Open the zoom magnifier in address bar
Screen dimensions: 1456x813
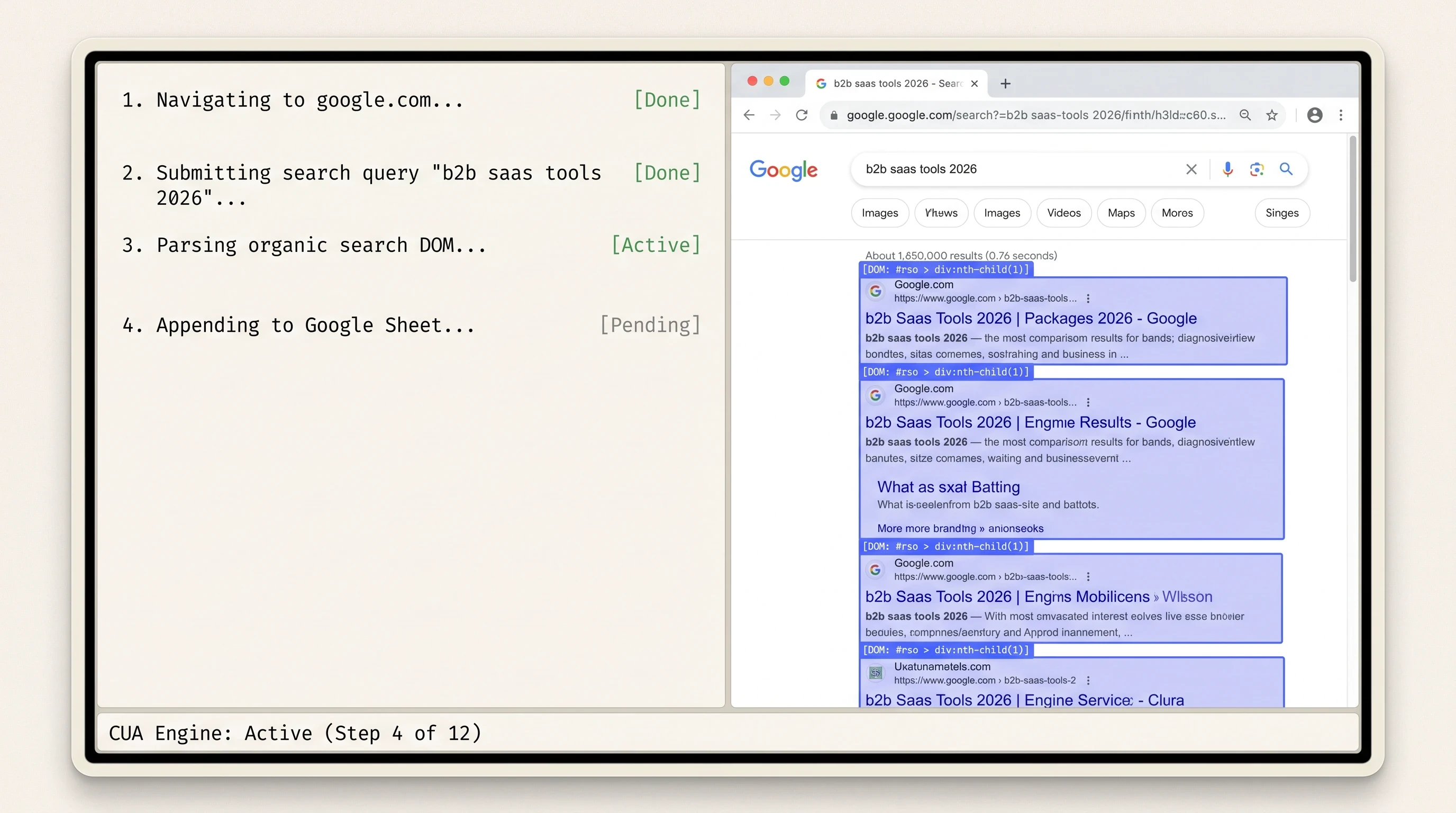click(x=1244, y=115)
